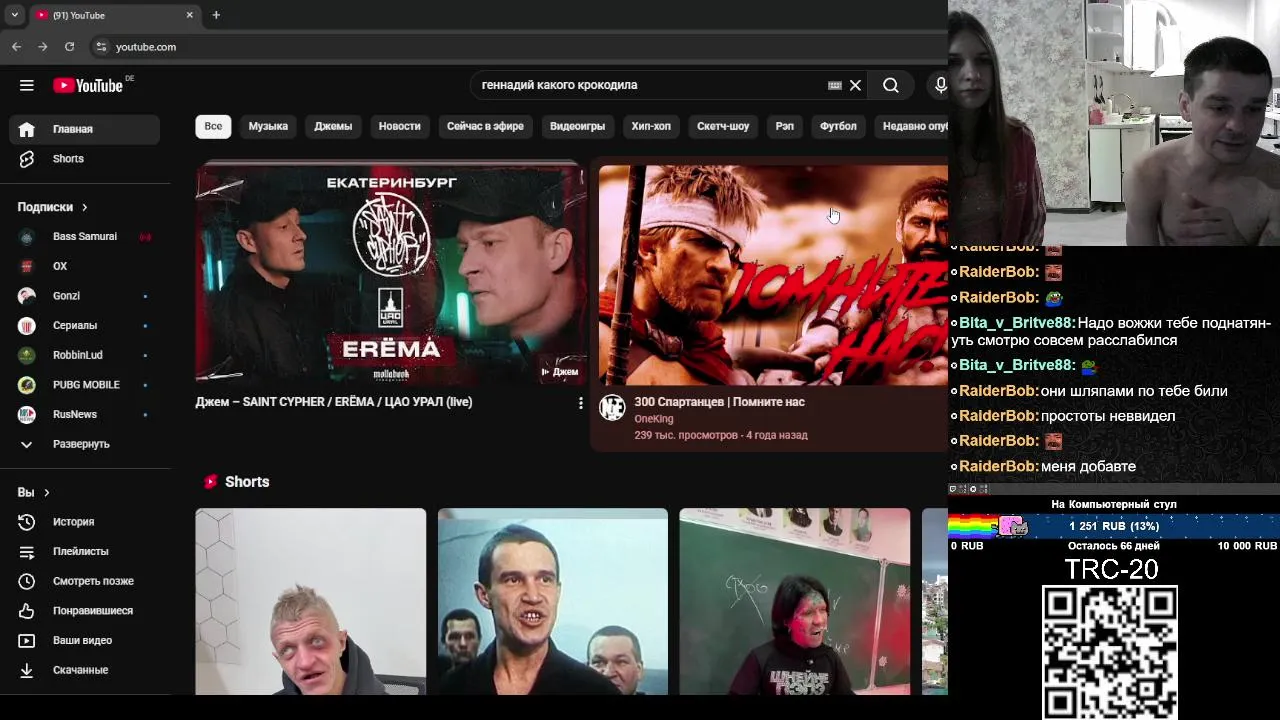Start voice search with the microphone icon
1280x720 pixels.
click(940, 85)
